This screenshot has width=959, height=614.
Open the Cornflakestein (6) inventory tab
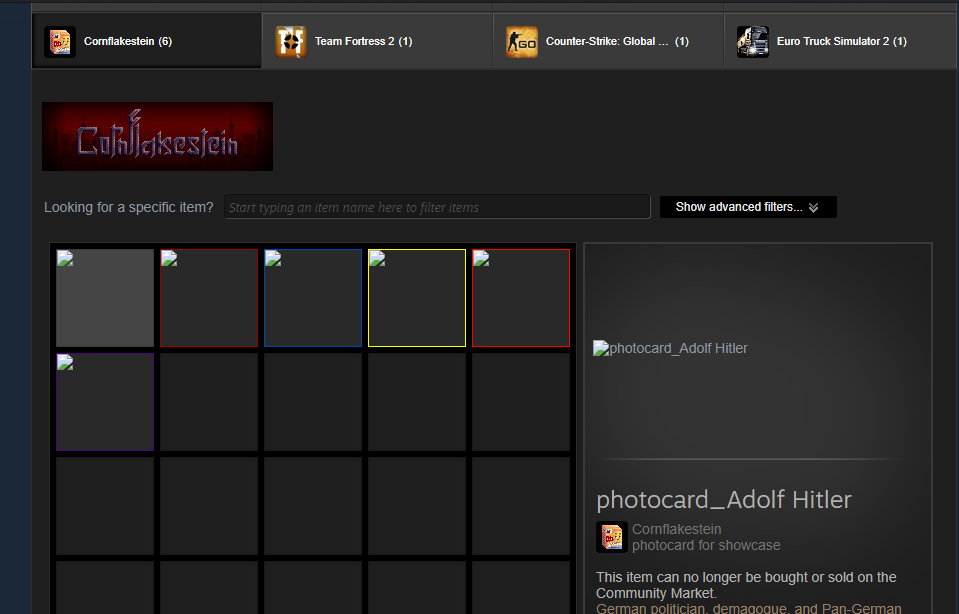tap(147, 41)
